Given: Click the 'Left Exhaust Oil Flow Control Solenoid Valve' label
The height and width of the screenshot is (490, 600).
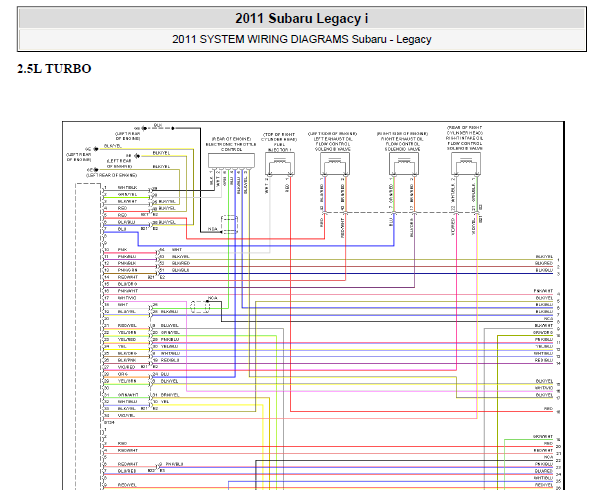Looking at the screenshot, I should point(333,142).
